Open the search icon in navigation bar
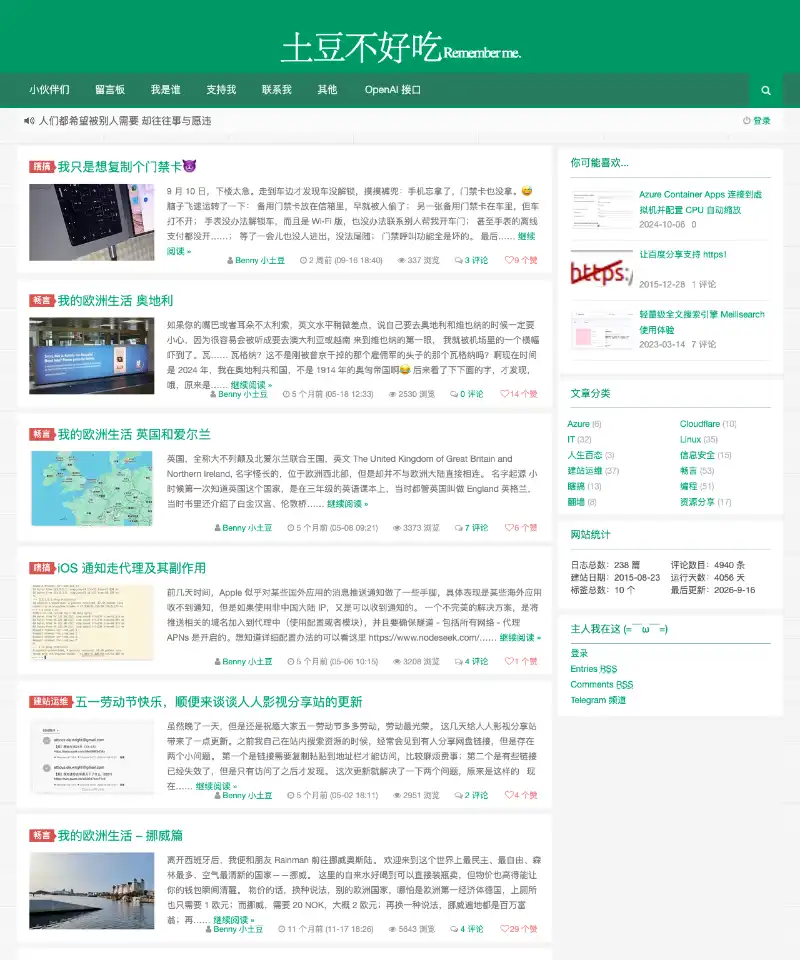The width and height of the screenshot is (800, 960). coord(765,91)
